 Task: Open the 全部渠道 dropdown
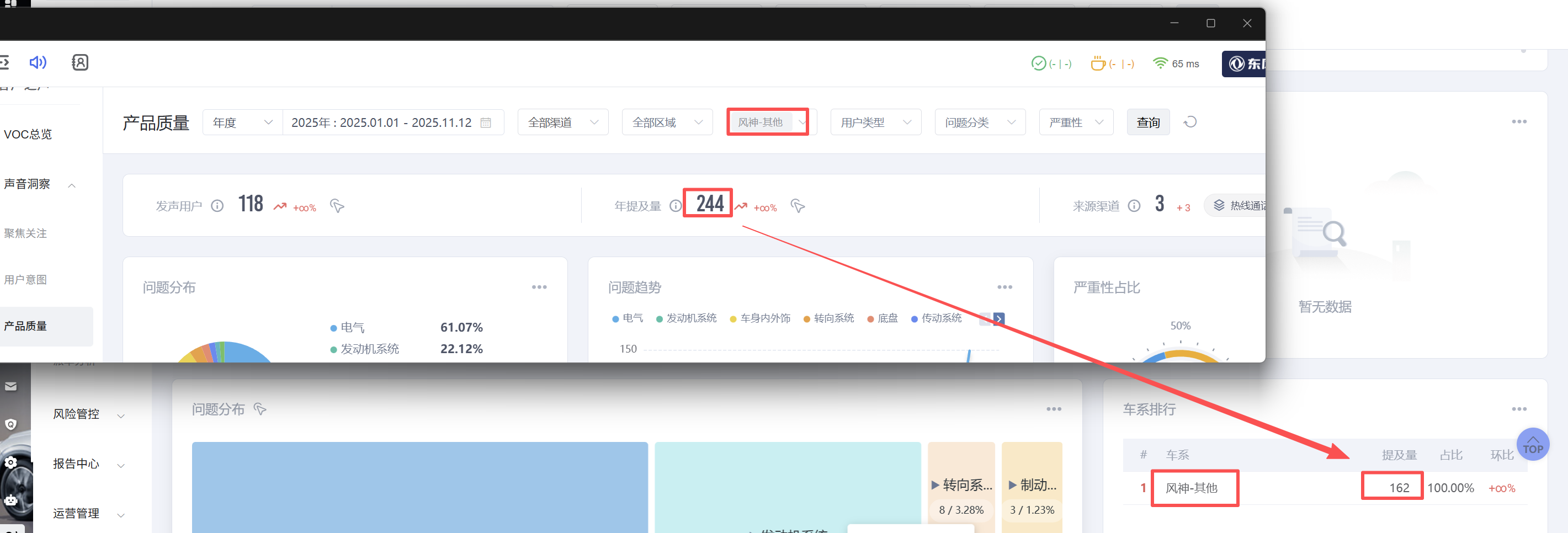tap(562, 122)
